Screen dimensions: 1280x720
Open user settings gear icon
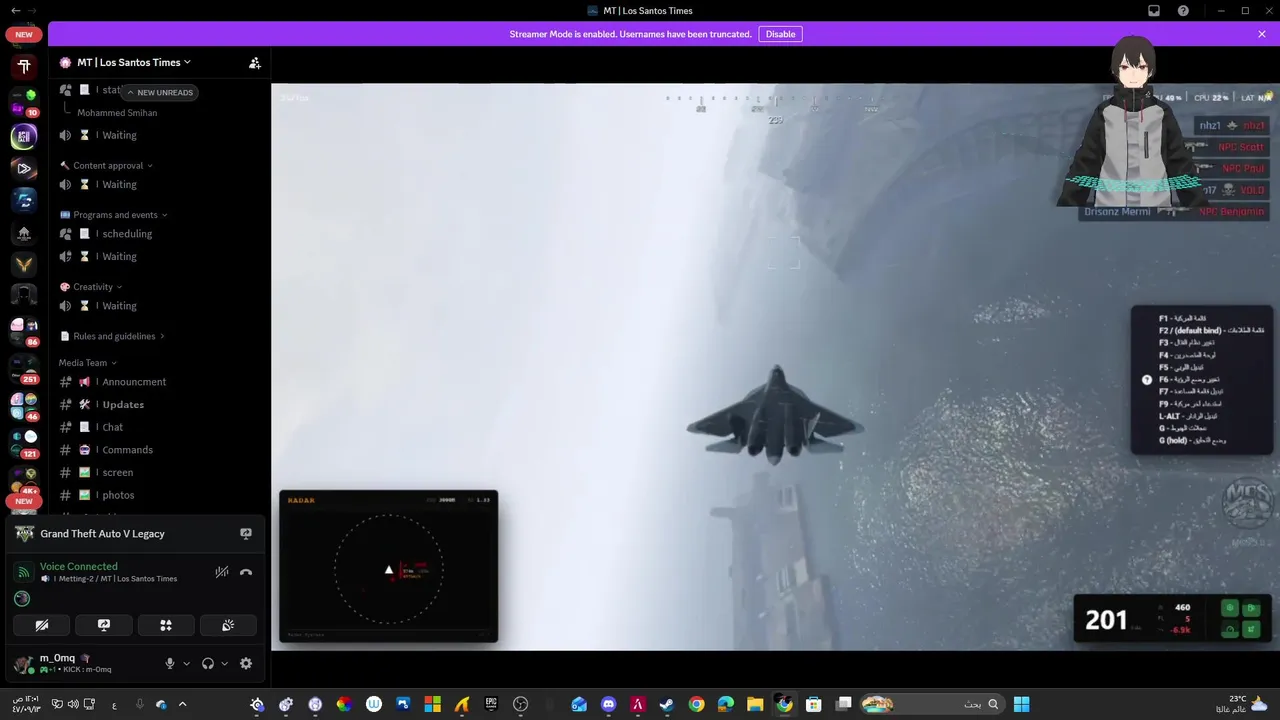coord(246,663)
